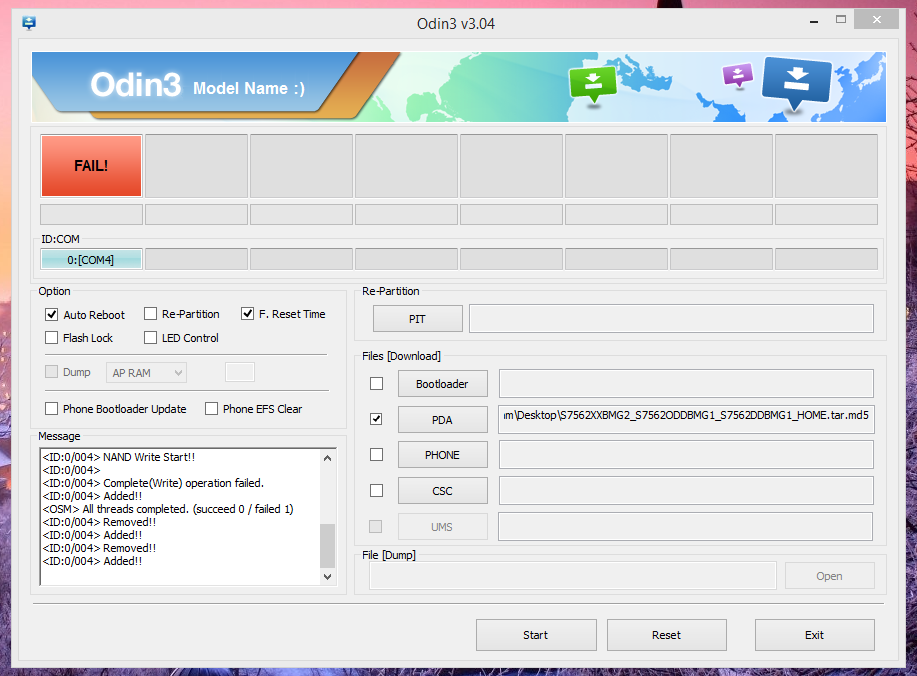Click the Exit button
The height and width of the screenshot is (676, 917).
pos(815,635)
